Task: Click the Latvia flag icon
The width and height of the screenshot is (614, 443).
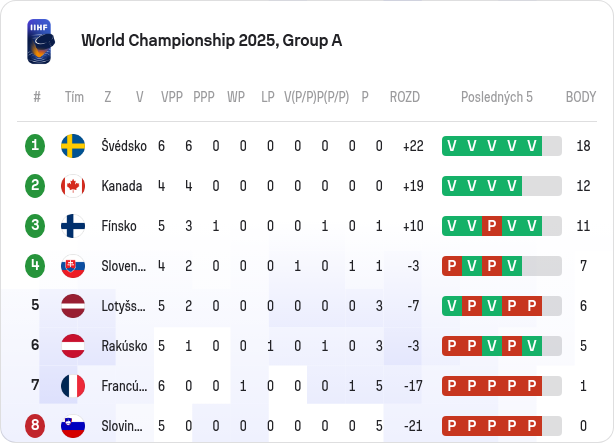Action: tap(73, 306)
